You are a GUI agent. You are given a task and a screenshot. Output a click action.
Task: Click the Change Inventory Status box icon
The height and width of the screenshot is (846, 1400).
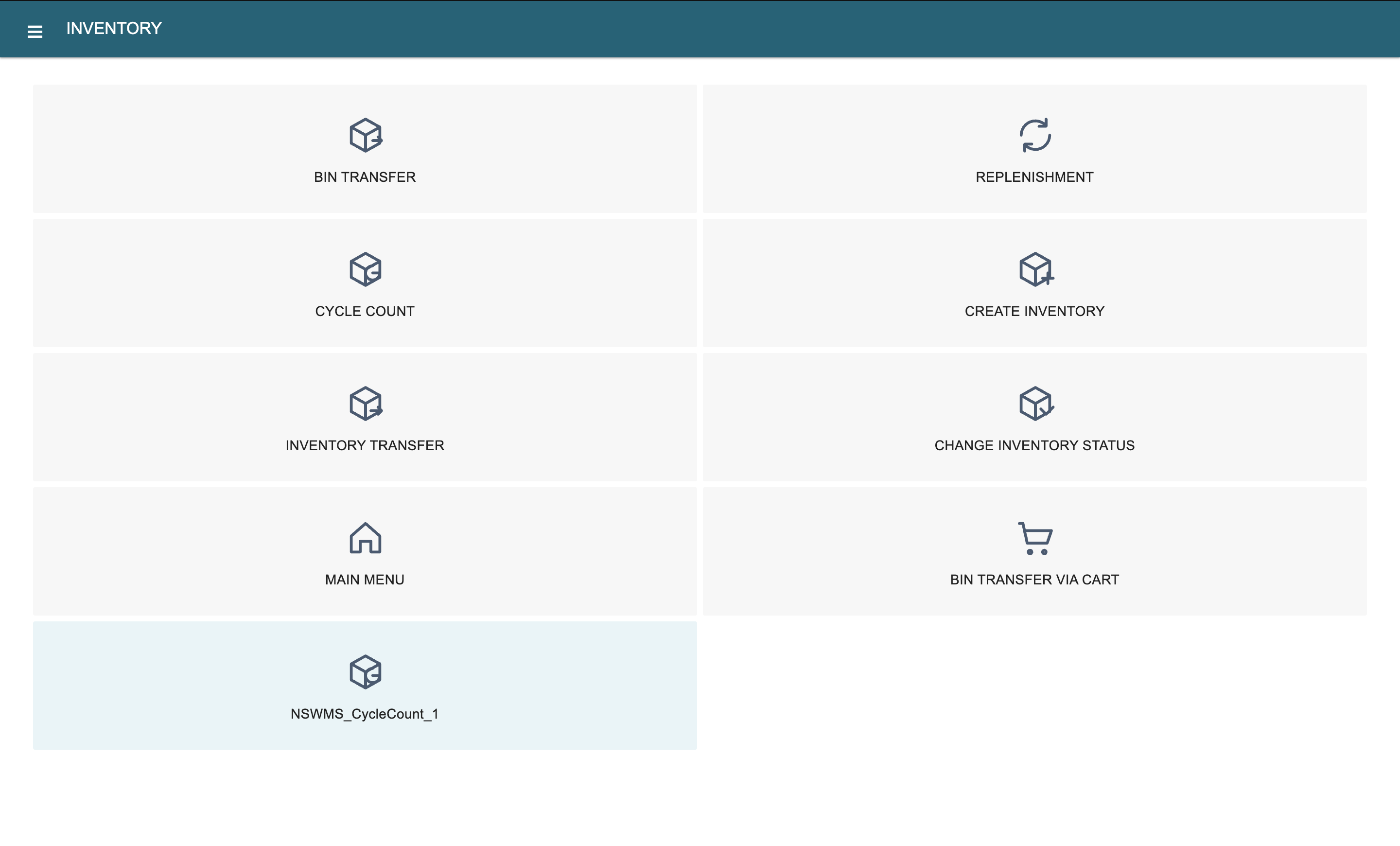pyautogui.click(x=1036, y=404)
